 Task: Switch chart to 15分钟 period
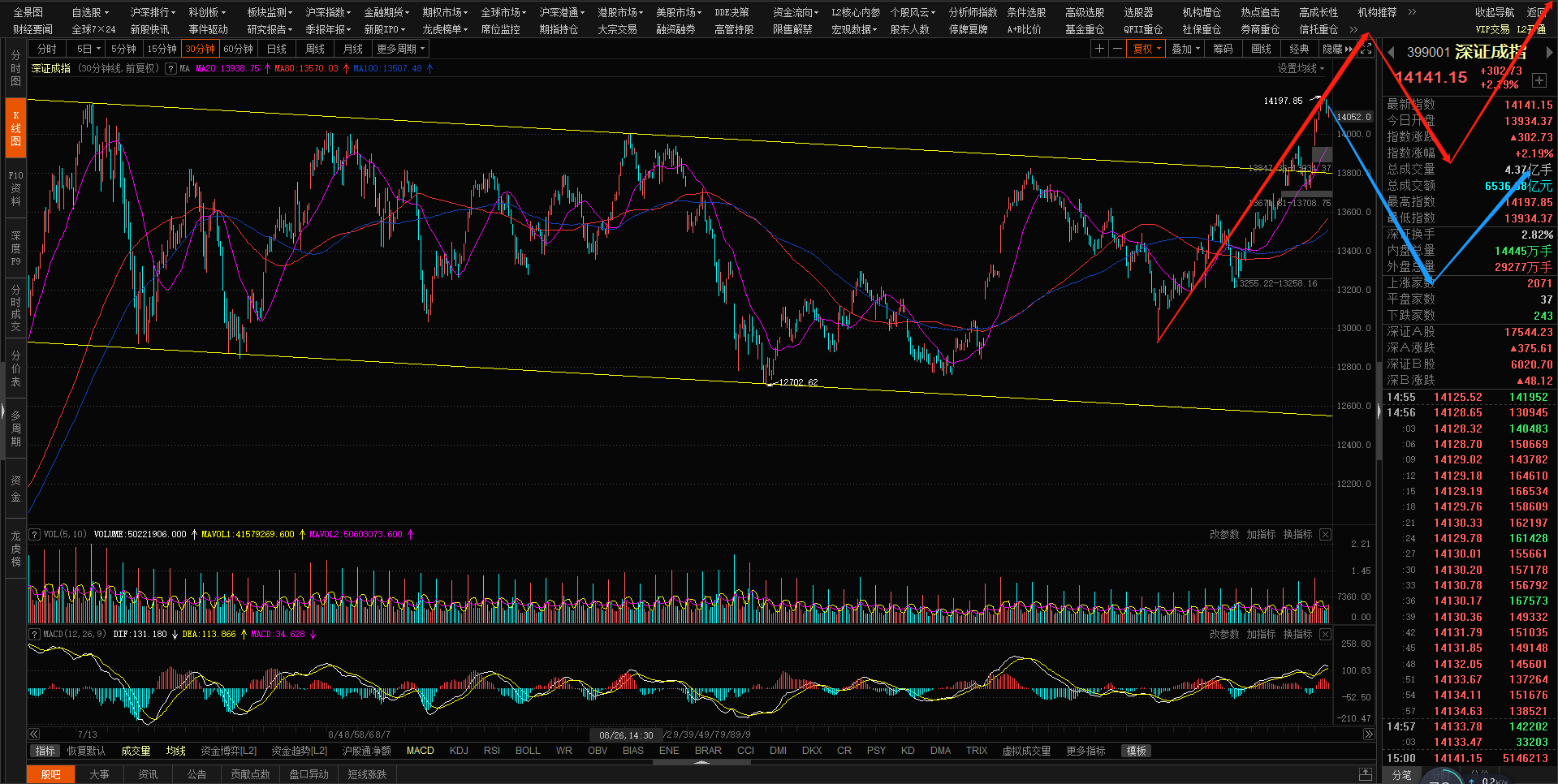[162, 49]
